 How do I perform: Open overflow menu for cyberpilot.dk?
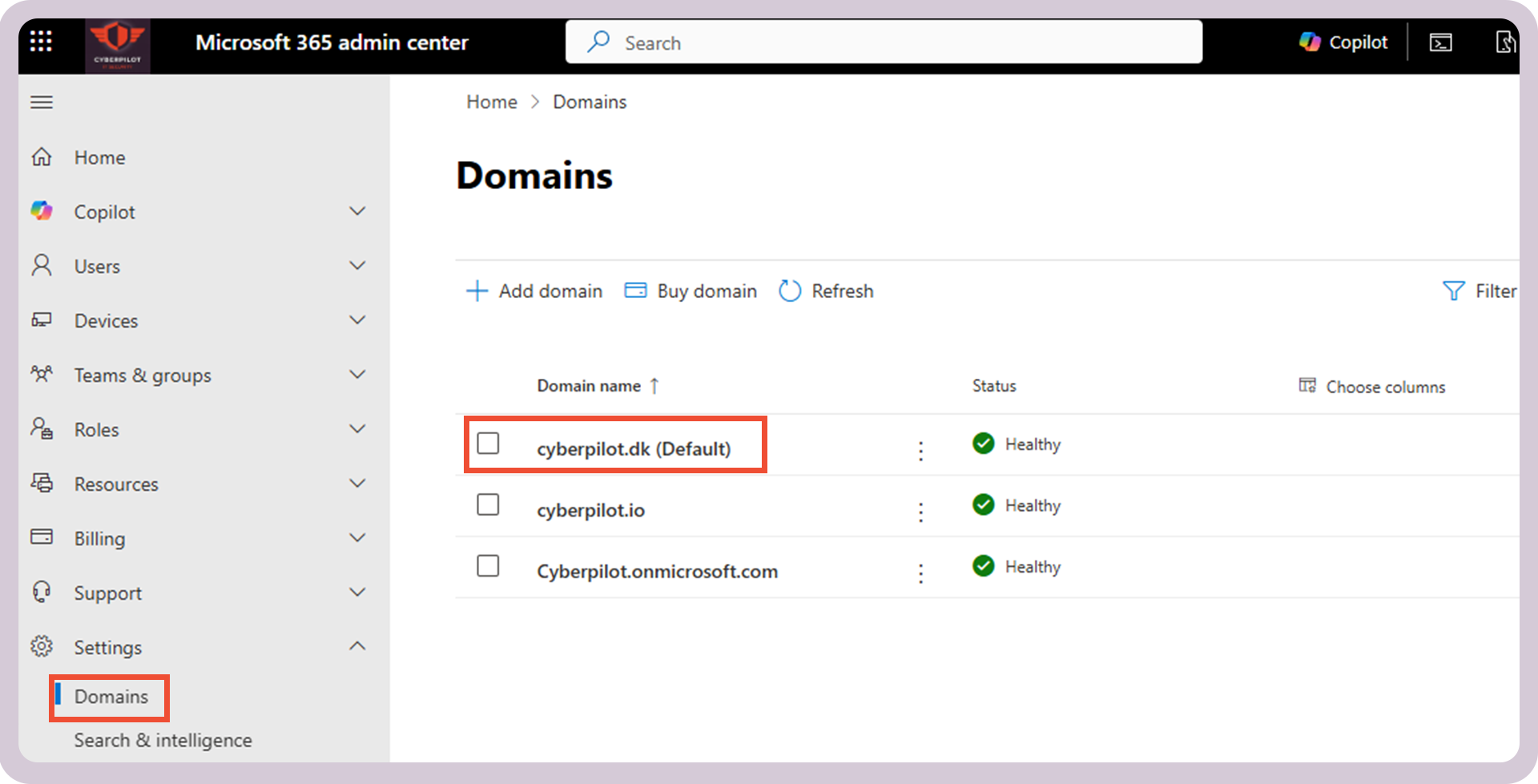(x=920, y=450)
